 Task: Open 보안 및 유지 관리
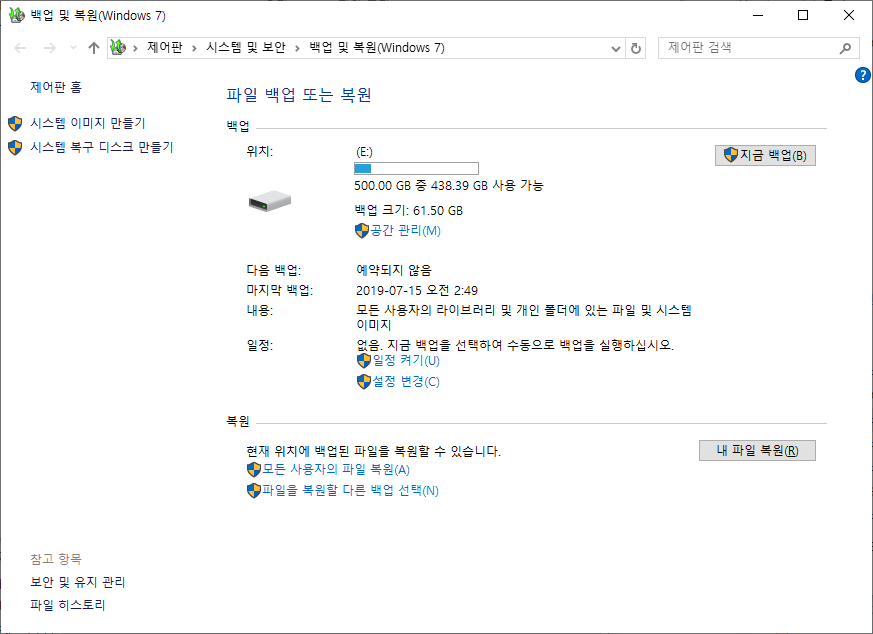[78, 582]
